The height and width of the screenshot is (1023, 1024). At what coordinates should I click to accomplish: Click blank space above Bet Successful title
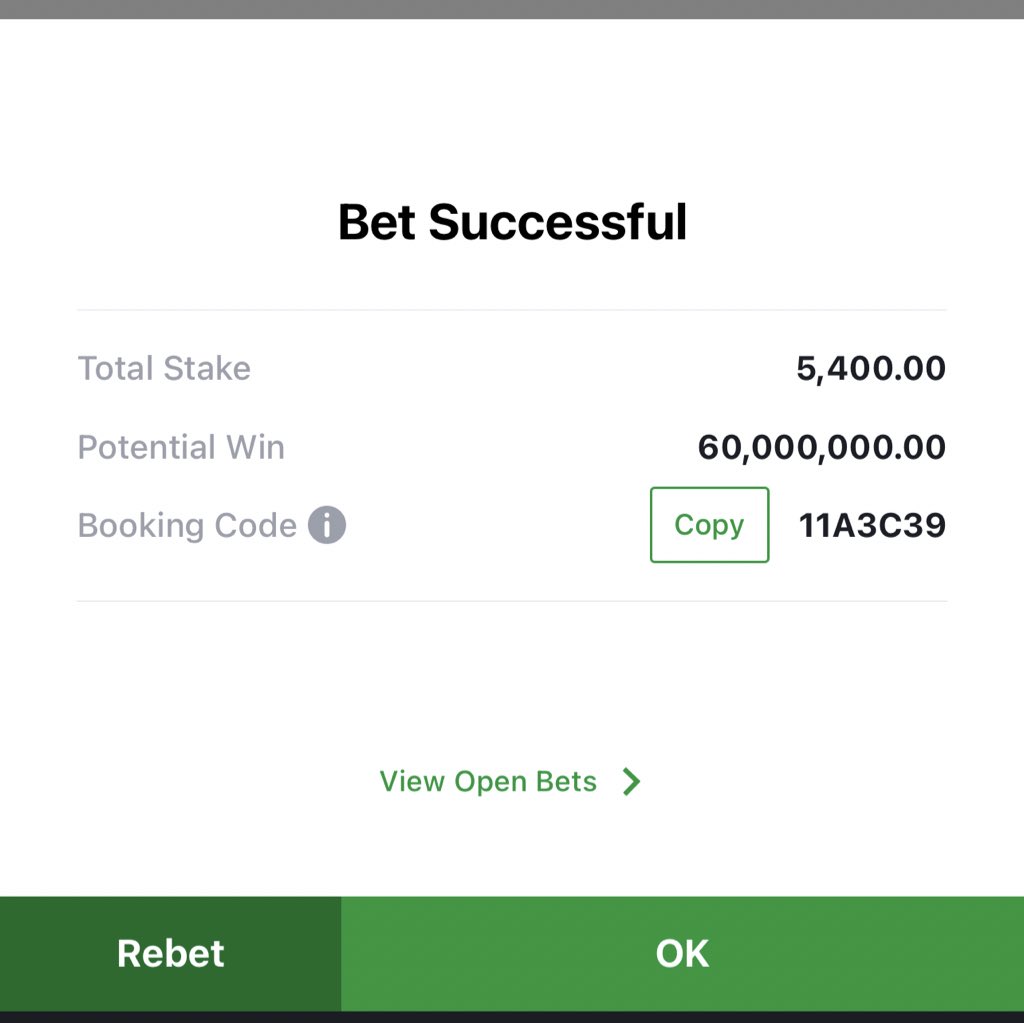pyautogui.click(x=512, y=105)
